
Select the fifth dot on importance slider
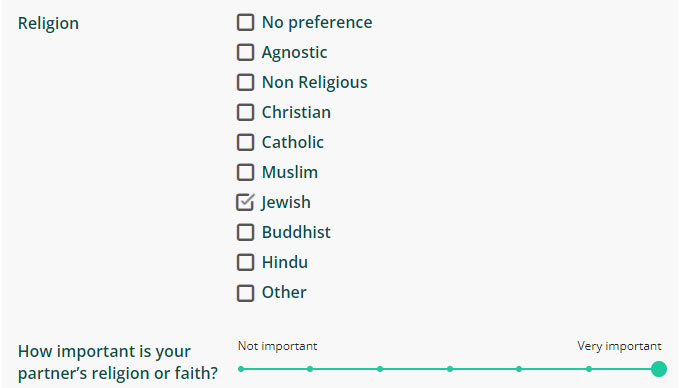[519, 369]
